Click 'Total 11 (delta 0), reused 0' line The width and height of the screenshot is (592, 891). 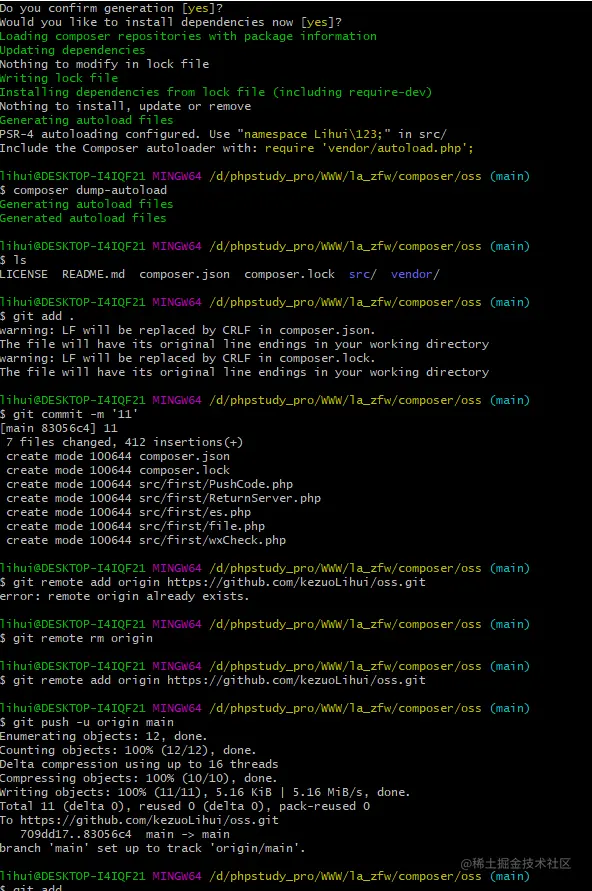[x=185, y=806]
